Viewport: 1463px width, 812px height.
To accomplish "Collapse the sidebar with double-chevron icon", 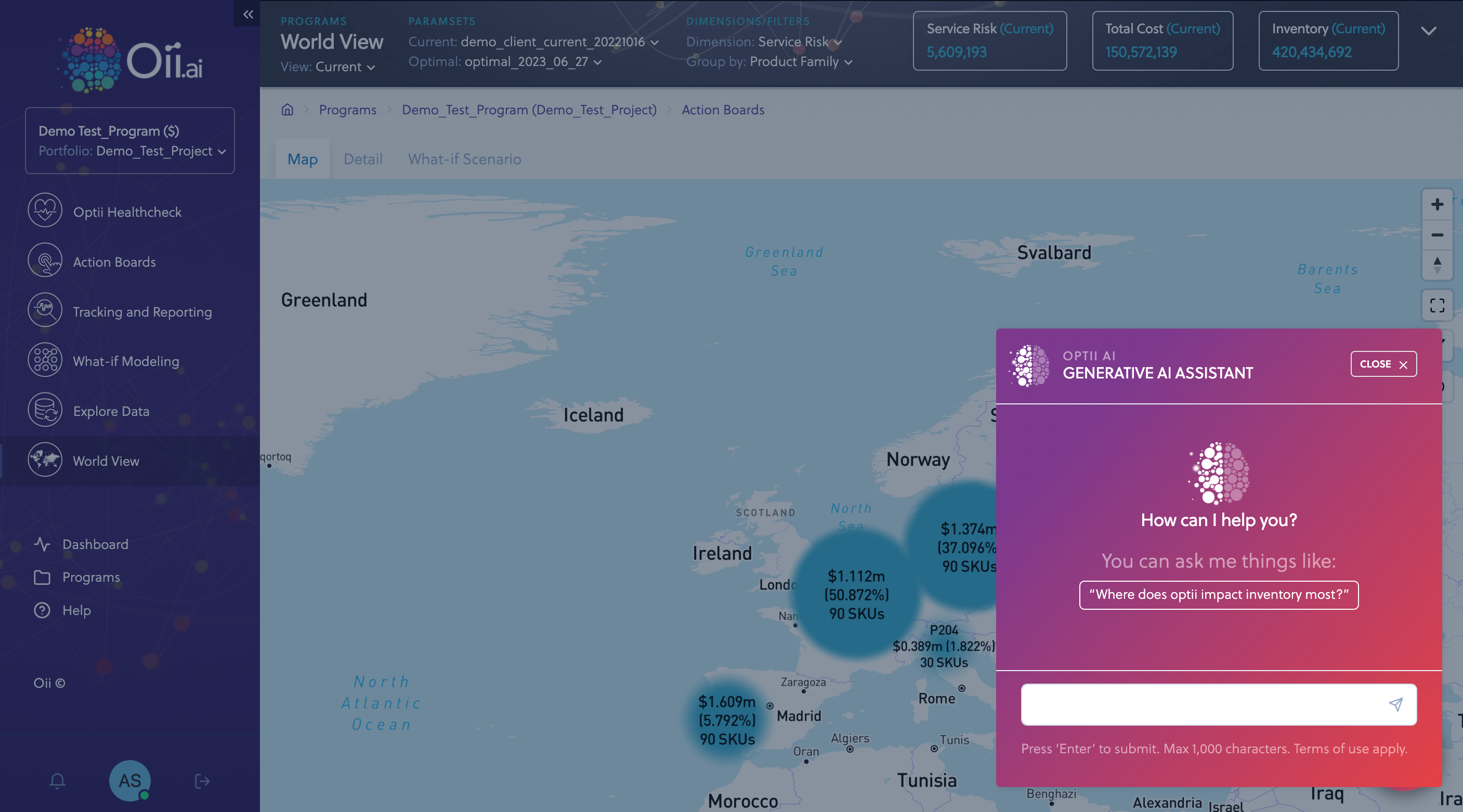I will tap(247, 14).
